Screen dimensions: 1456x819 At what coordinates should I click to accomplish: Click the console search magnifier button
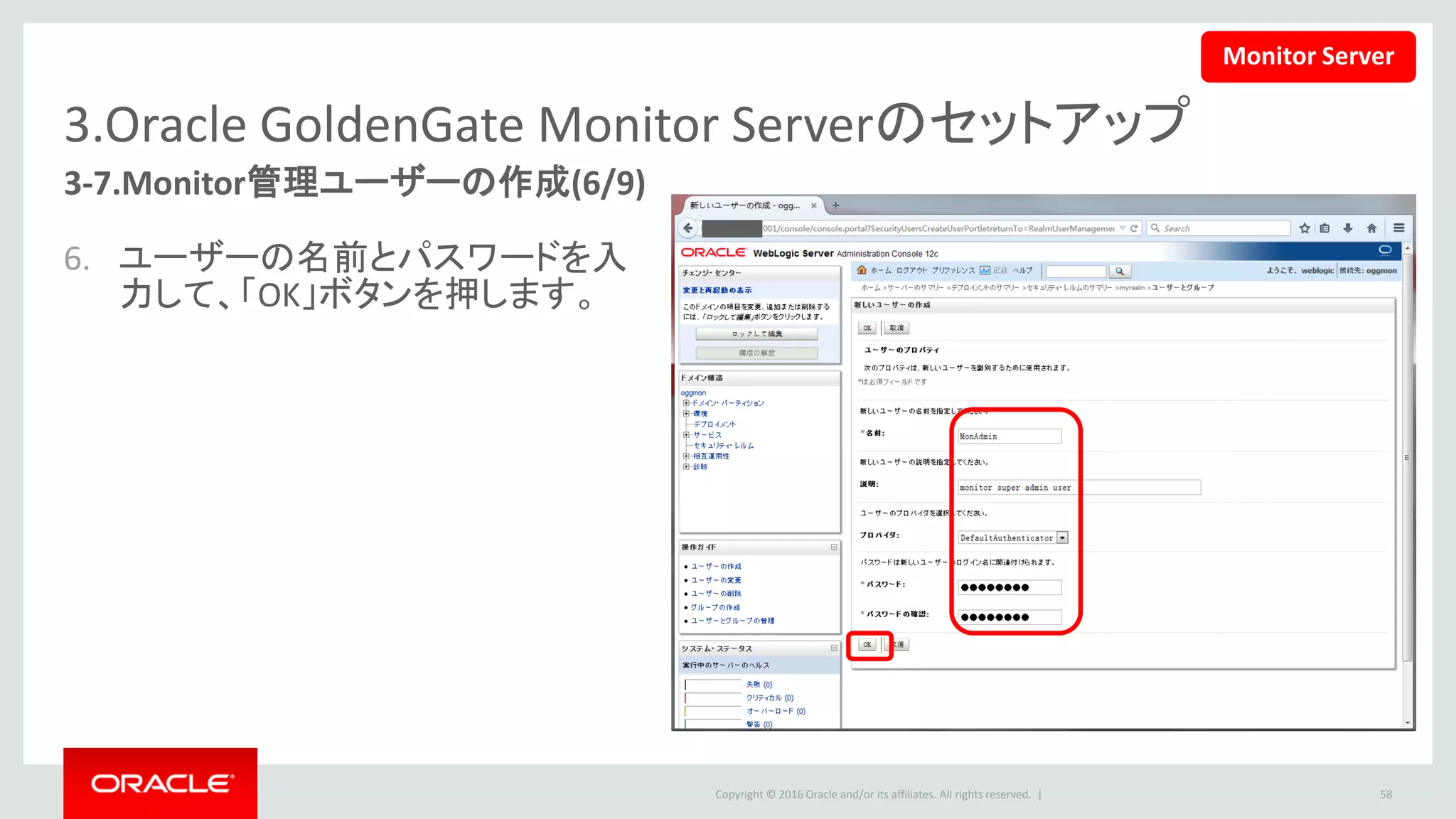coord(1120,271)
